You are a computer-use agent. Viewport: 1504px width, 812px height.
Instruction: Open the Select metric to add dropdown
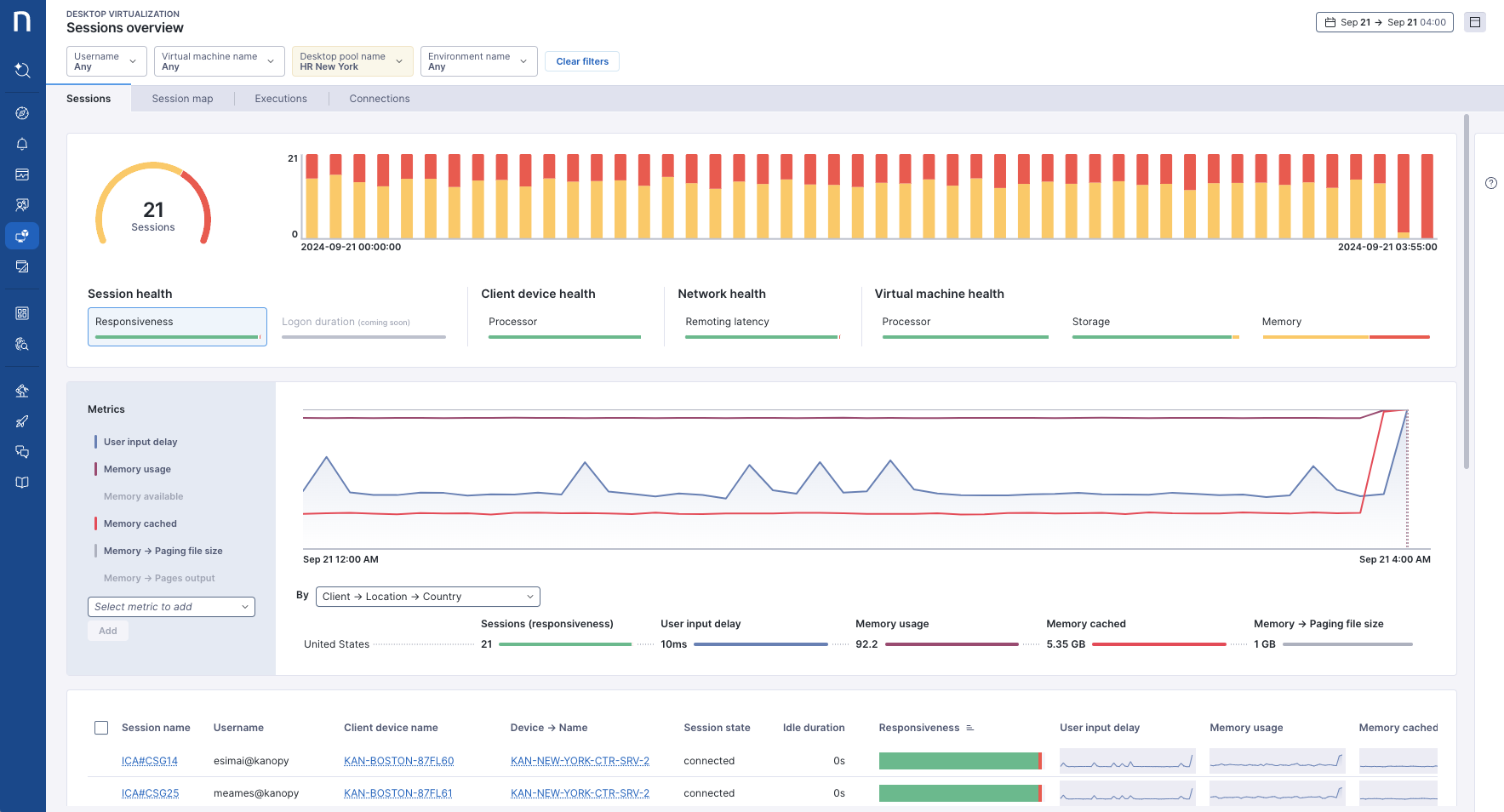pos(171,607)
